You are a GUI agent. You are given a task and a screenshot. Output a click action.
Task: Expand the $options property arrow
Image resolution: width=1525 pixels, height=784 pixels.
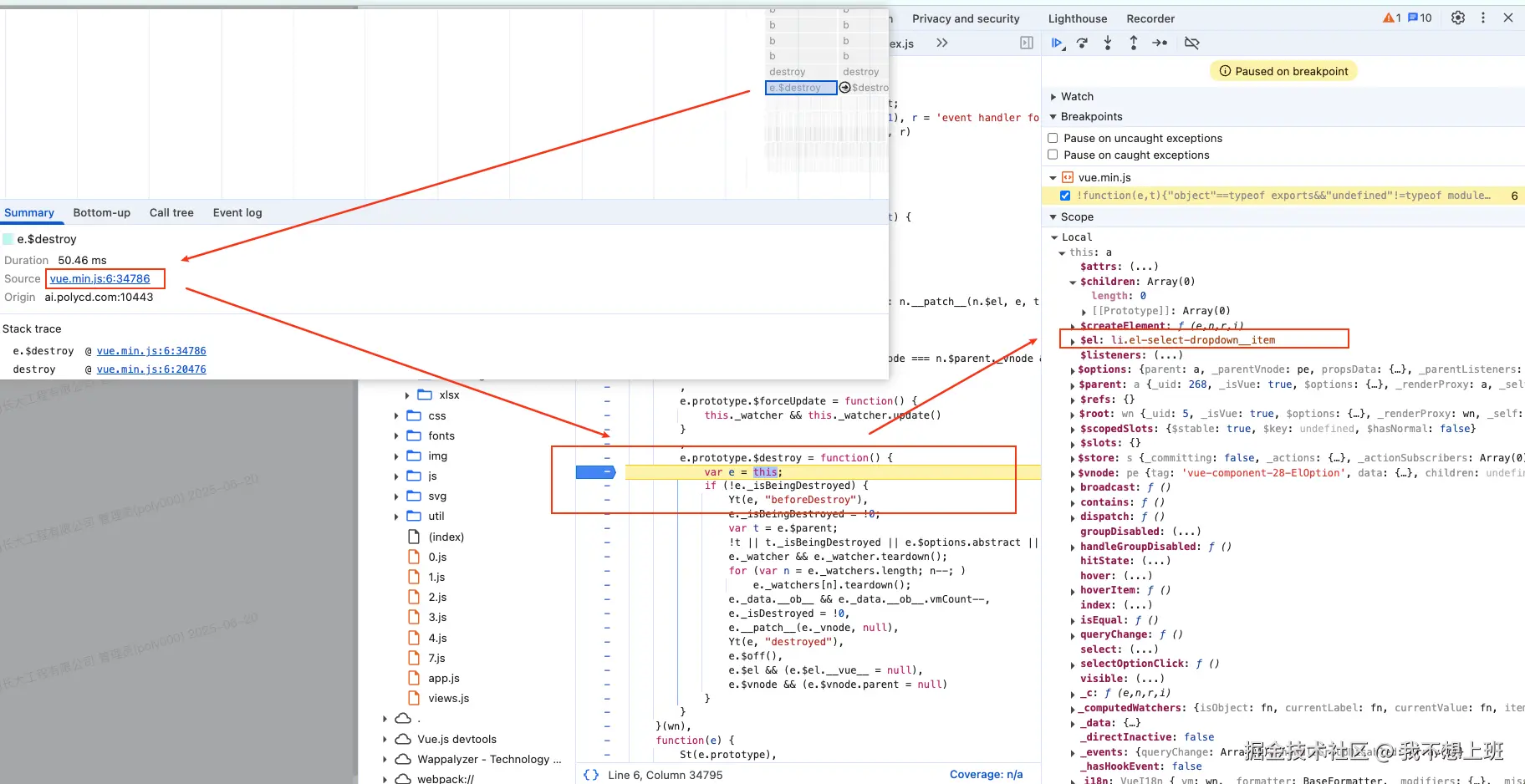click(1073, 370)
